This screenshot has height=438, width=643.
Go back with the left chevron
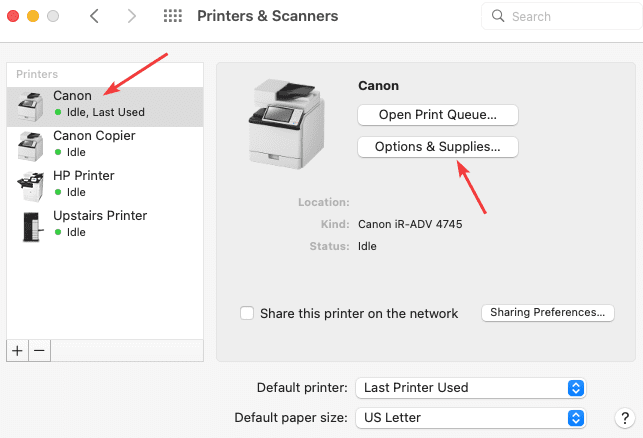pos(94,17)
